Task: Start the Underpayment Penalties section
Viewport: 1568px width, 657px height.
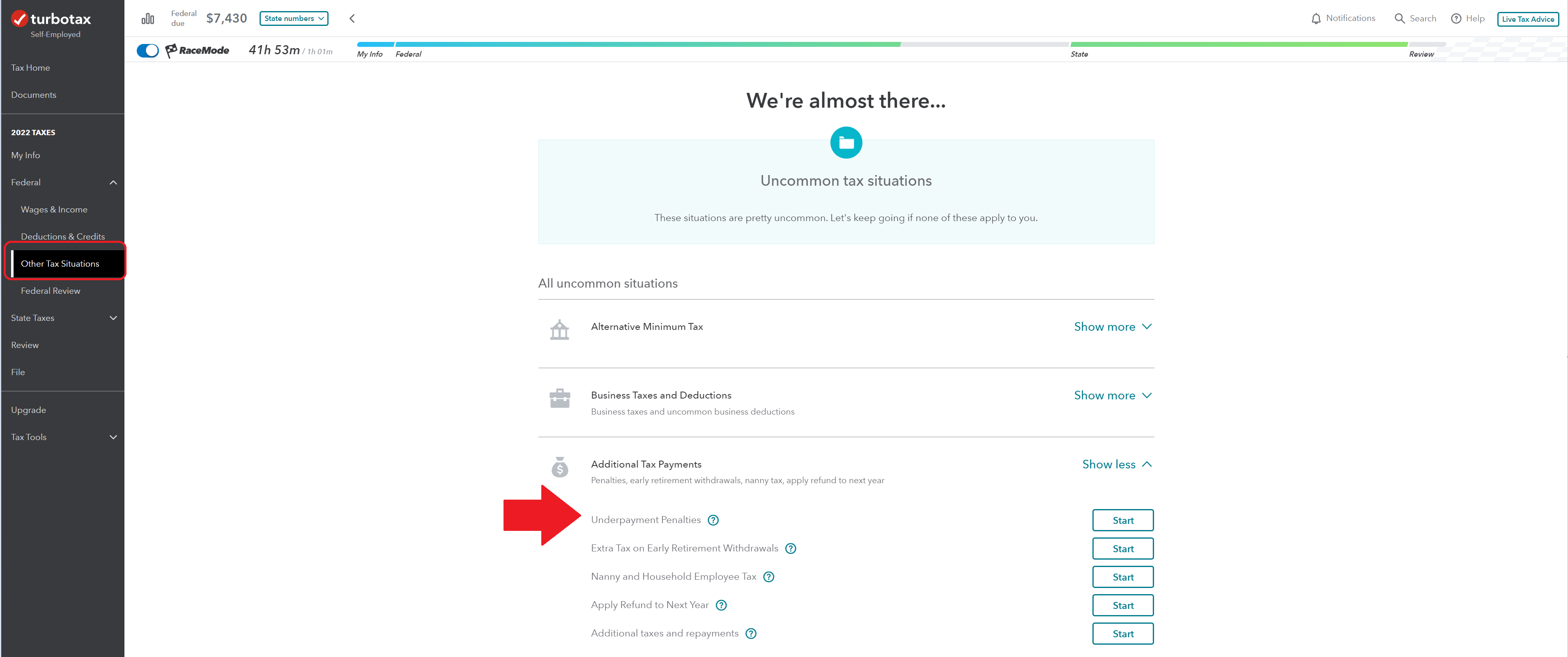Action: click(x=1122, y=521)
